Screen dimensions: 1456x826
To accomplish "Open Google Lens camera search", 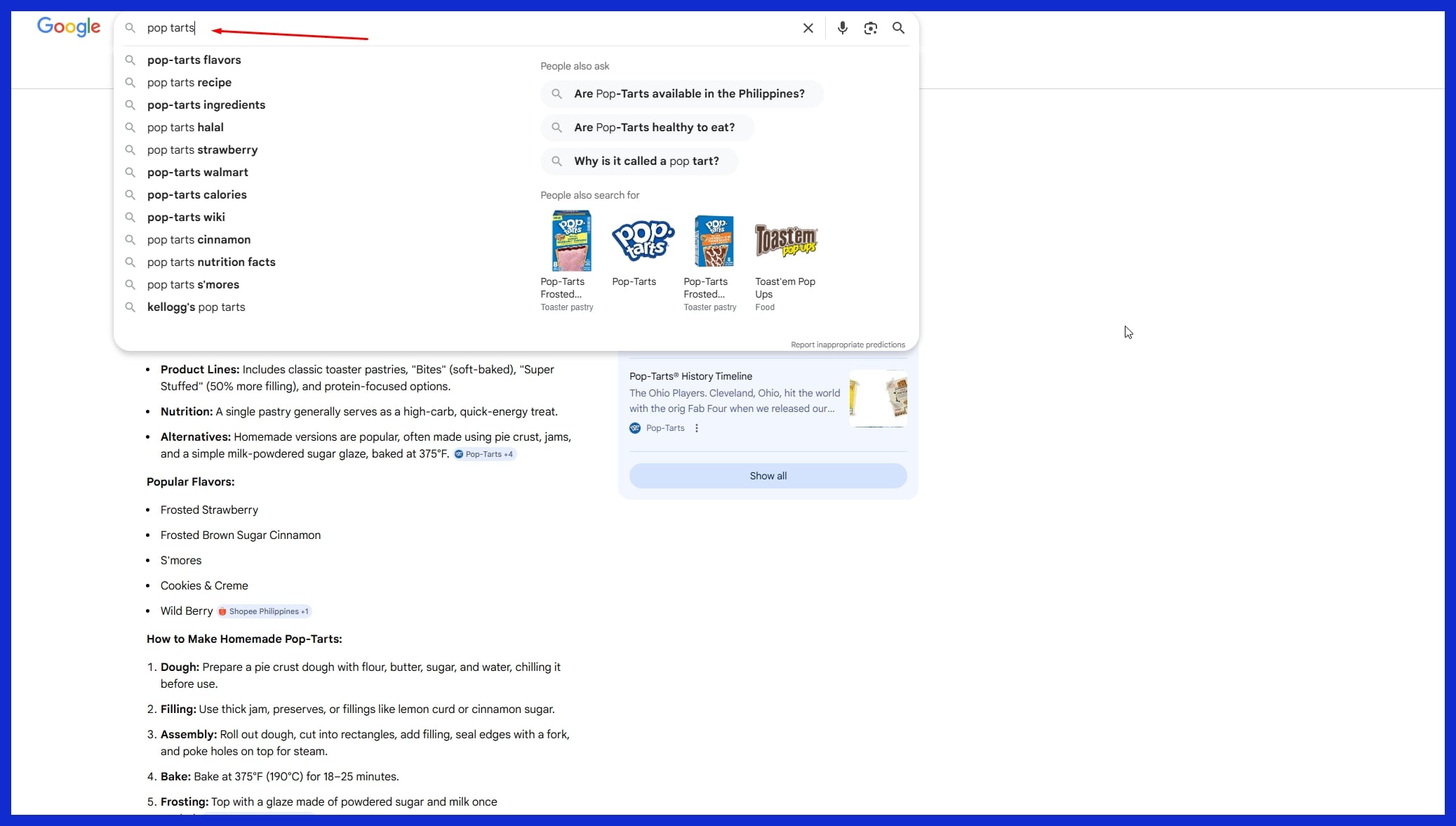I will coord(870,28).
